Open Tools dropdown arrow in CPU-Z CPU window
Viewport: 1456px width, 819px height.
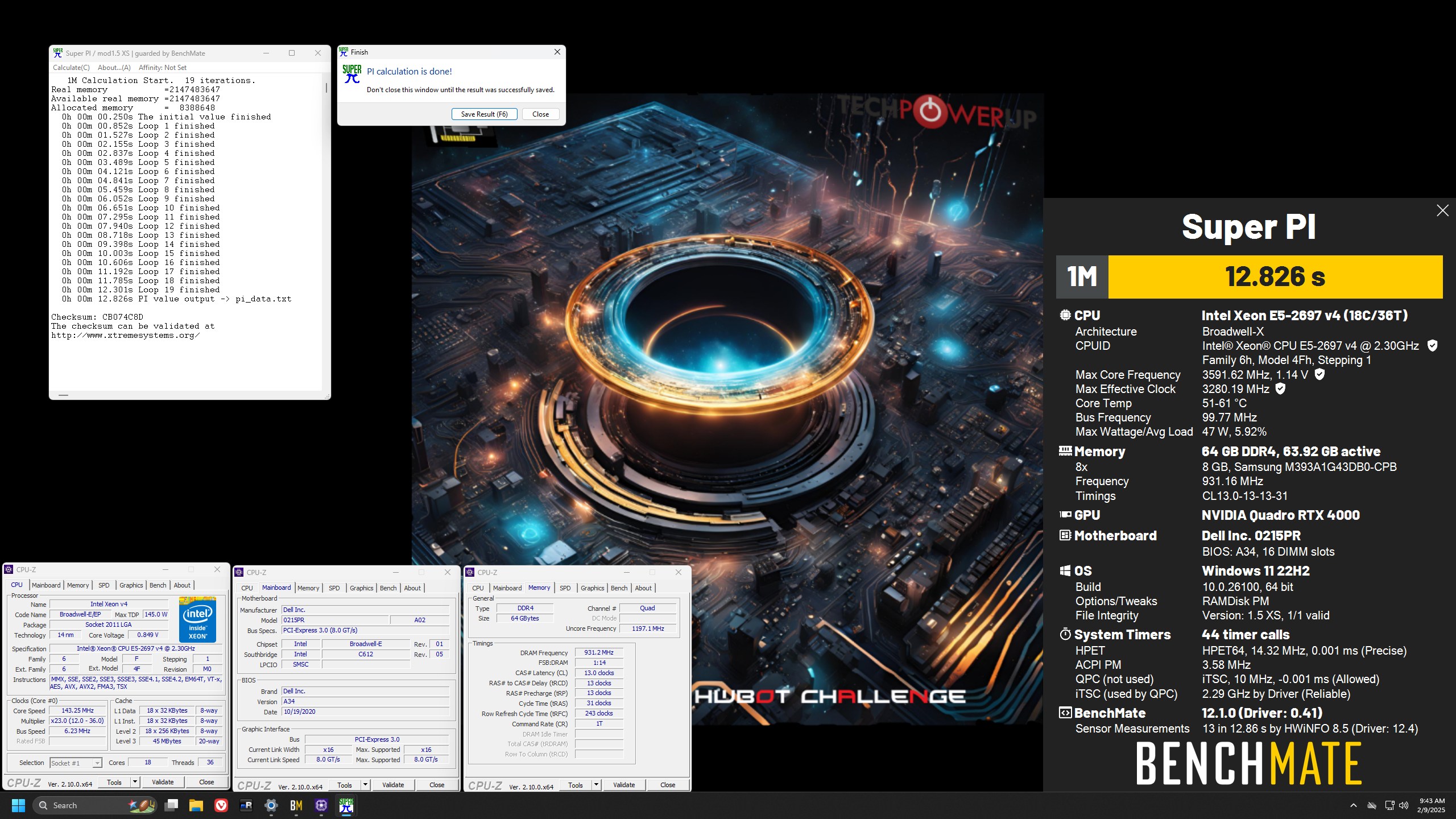[x=135, y=782]
